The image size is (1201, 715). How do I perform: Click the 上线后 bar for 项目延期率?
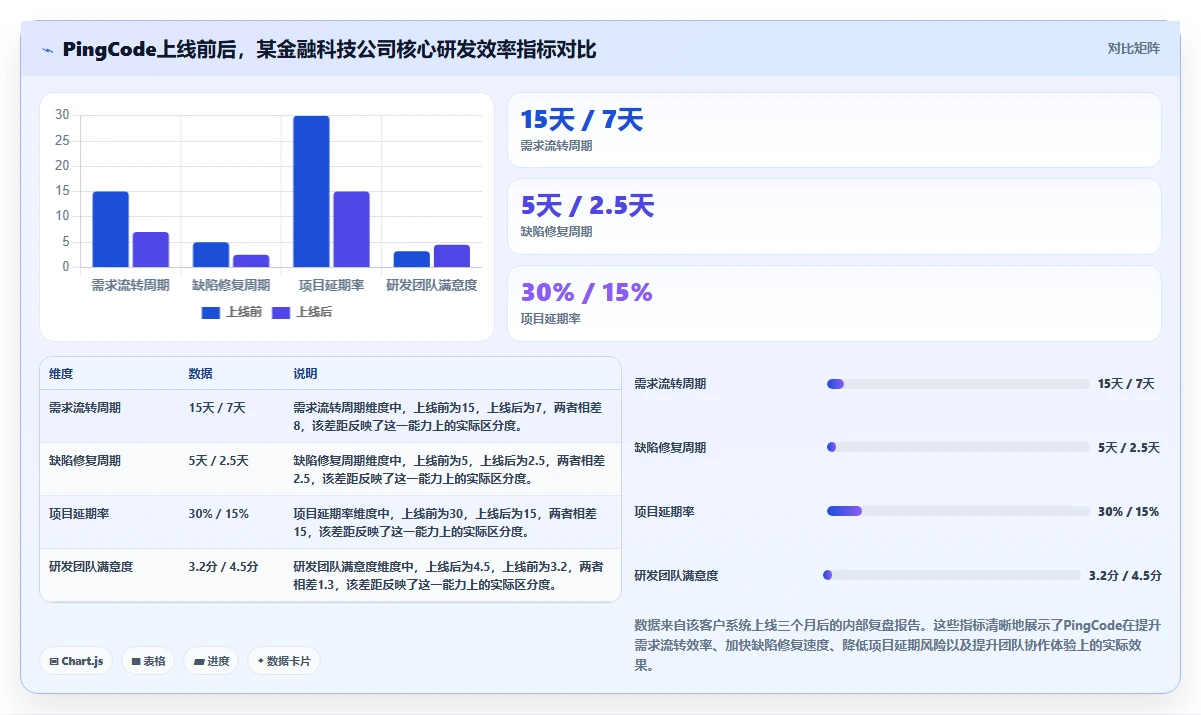[x=351, y=229]
